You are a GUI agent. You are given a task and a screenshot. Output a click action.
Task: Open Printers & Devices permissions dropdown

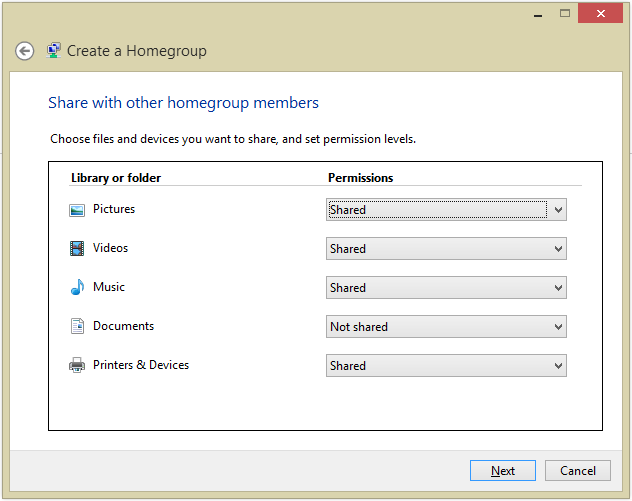446,366
